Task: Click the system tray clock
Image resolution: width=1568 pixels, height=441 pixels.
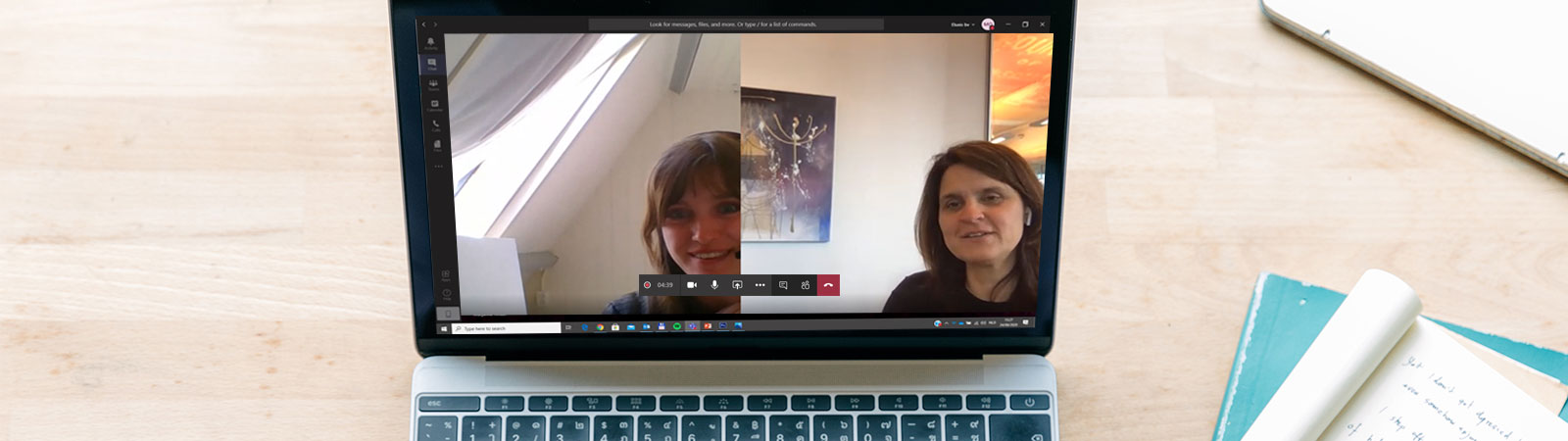Action: pyautogui.click(x=1008, y=321)
